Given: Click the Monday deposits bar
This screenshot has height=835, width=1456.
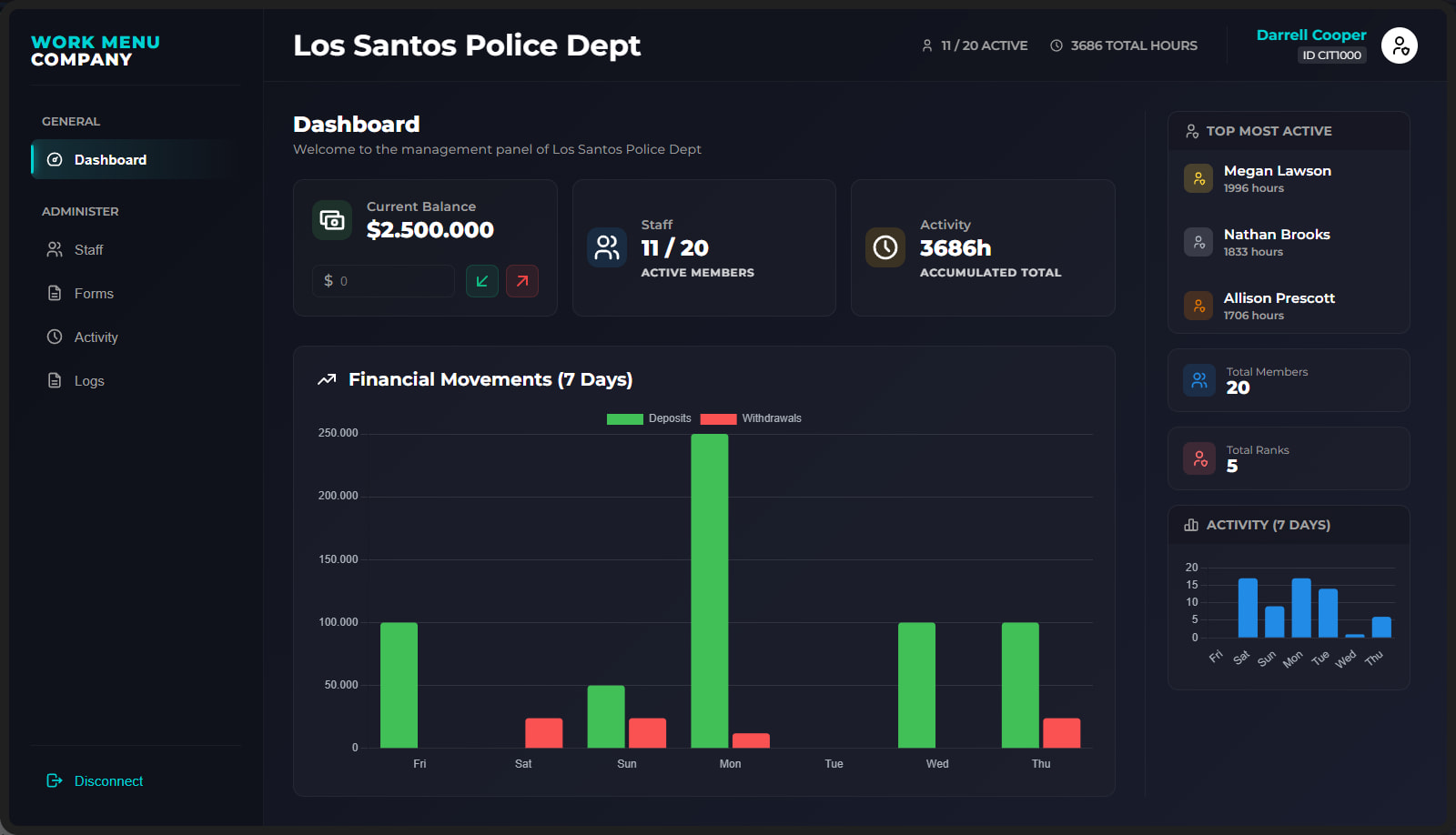Looking at the screenshot, I should [x=710, y=591].
